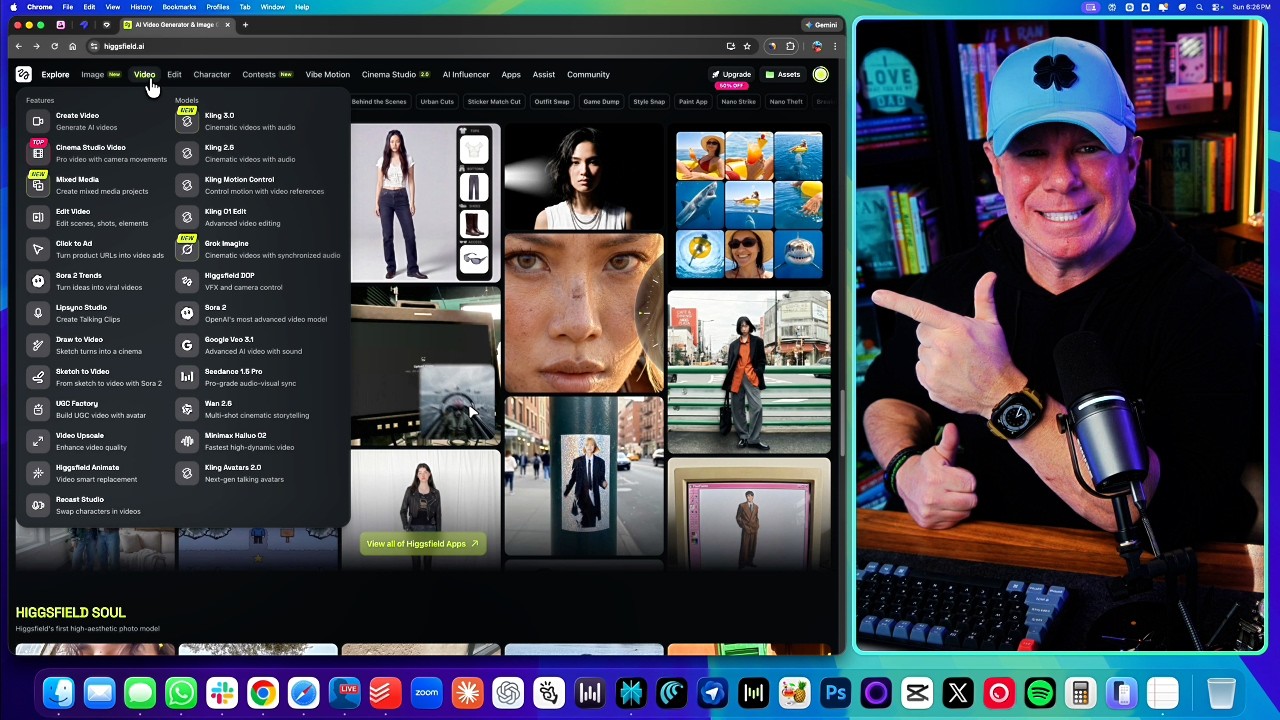Open the History menu in the menu bar

pyautogui.click(x=141, y=7)
